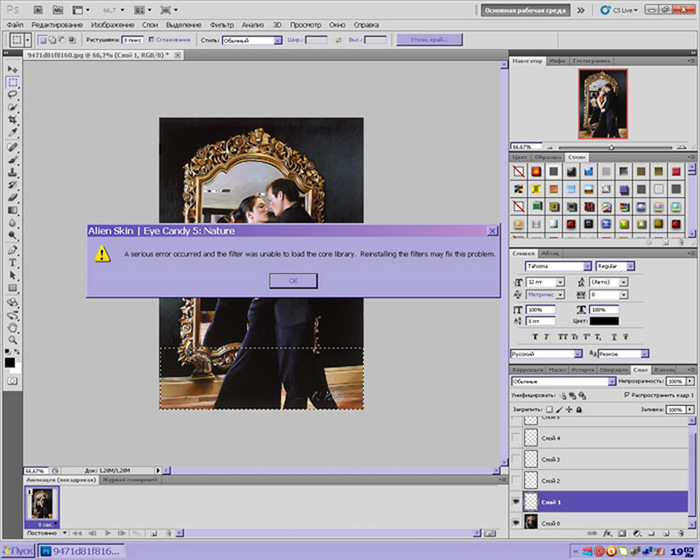Screen dimensions: 700x560
Task: Select the Quick Selection tool
Action: pyautogui.click(x=12, y=107)
